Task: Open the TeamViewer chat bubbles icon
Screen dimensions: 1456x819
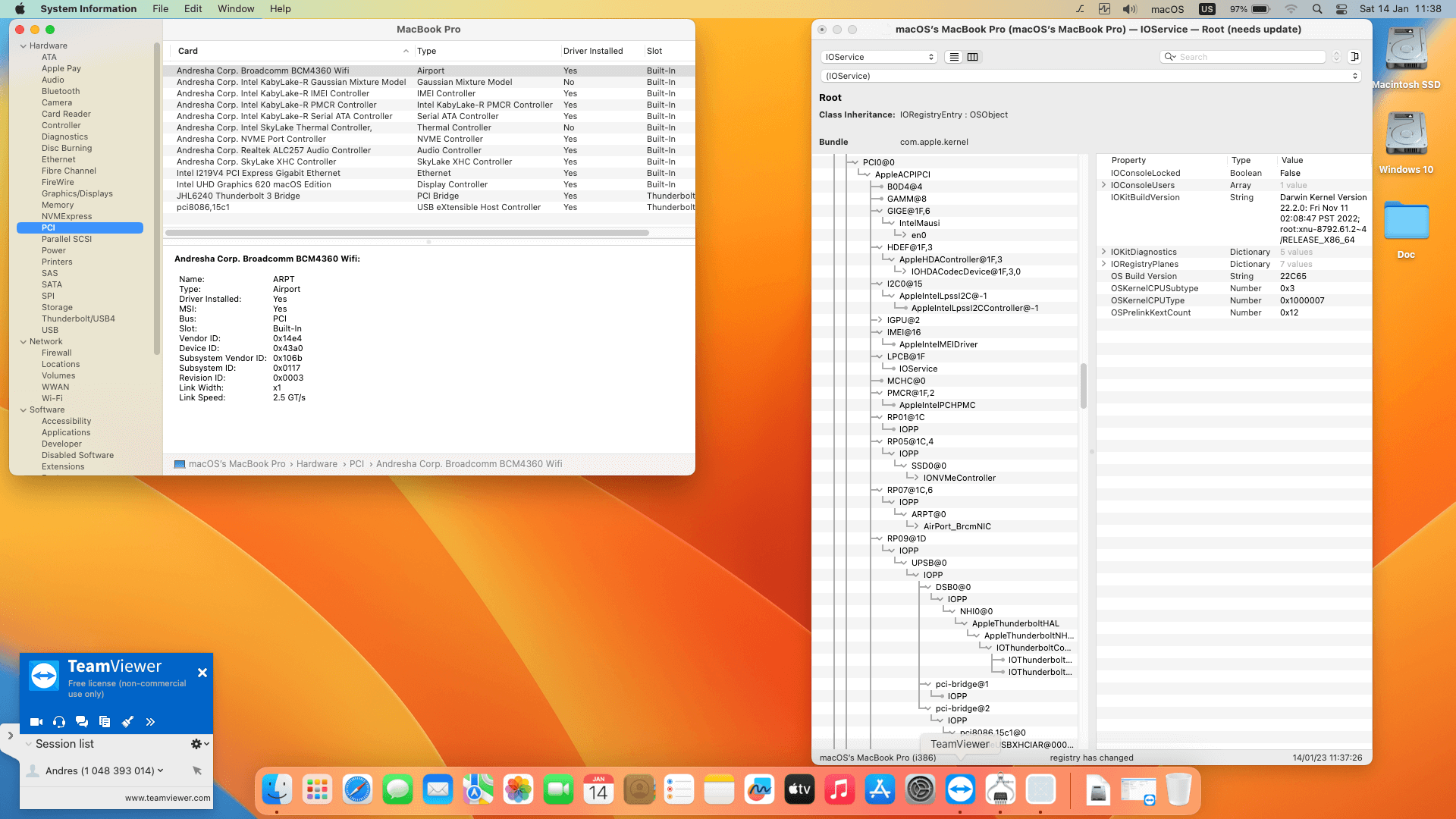Action: tap(82, 722)
